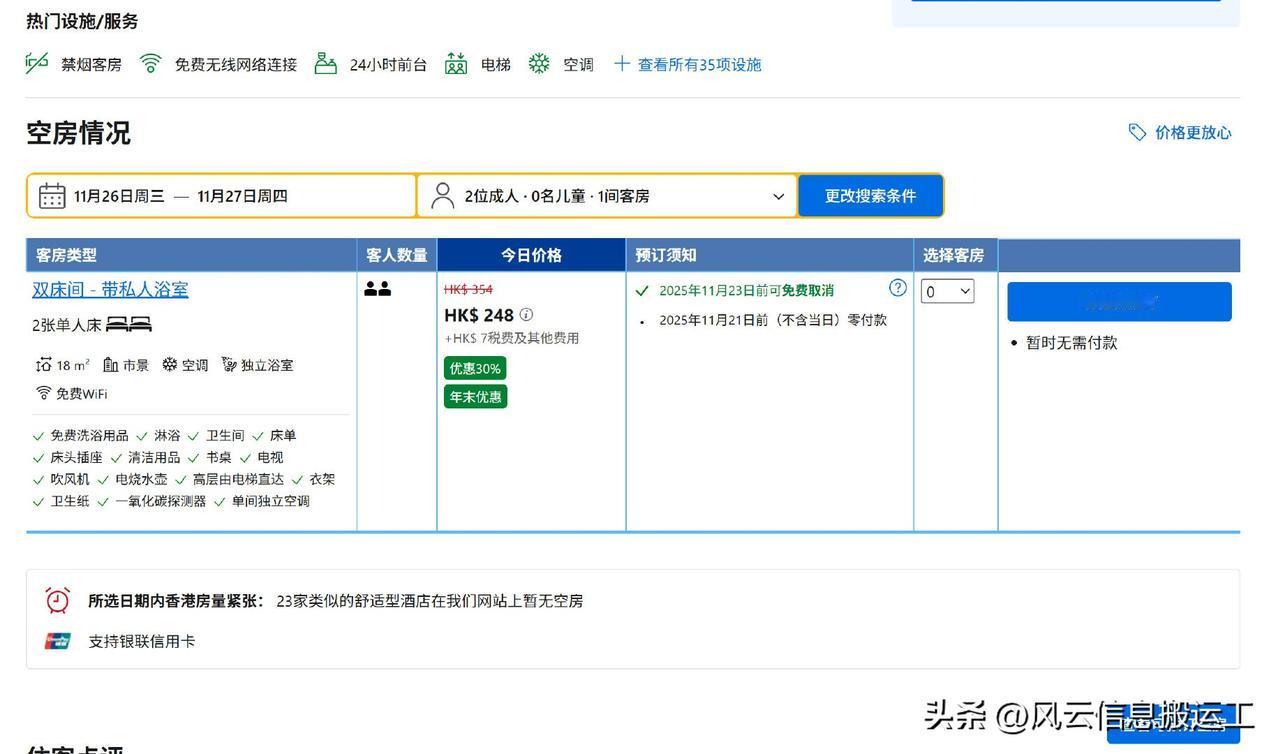Click the price tag icon near 价格更放心
The height and width of the screenshot is (754, 1278).
click(x=1137, y=132)
